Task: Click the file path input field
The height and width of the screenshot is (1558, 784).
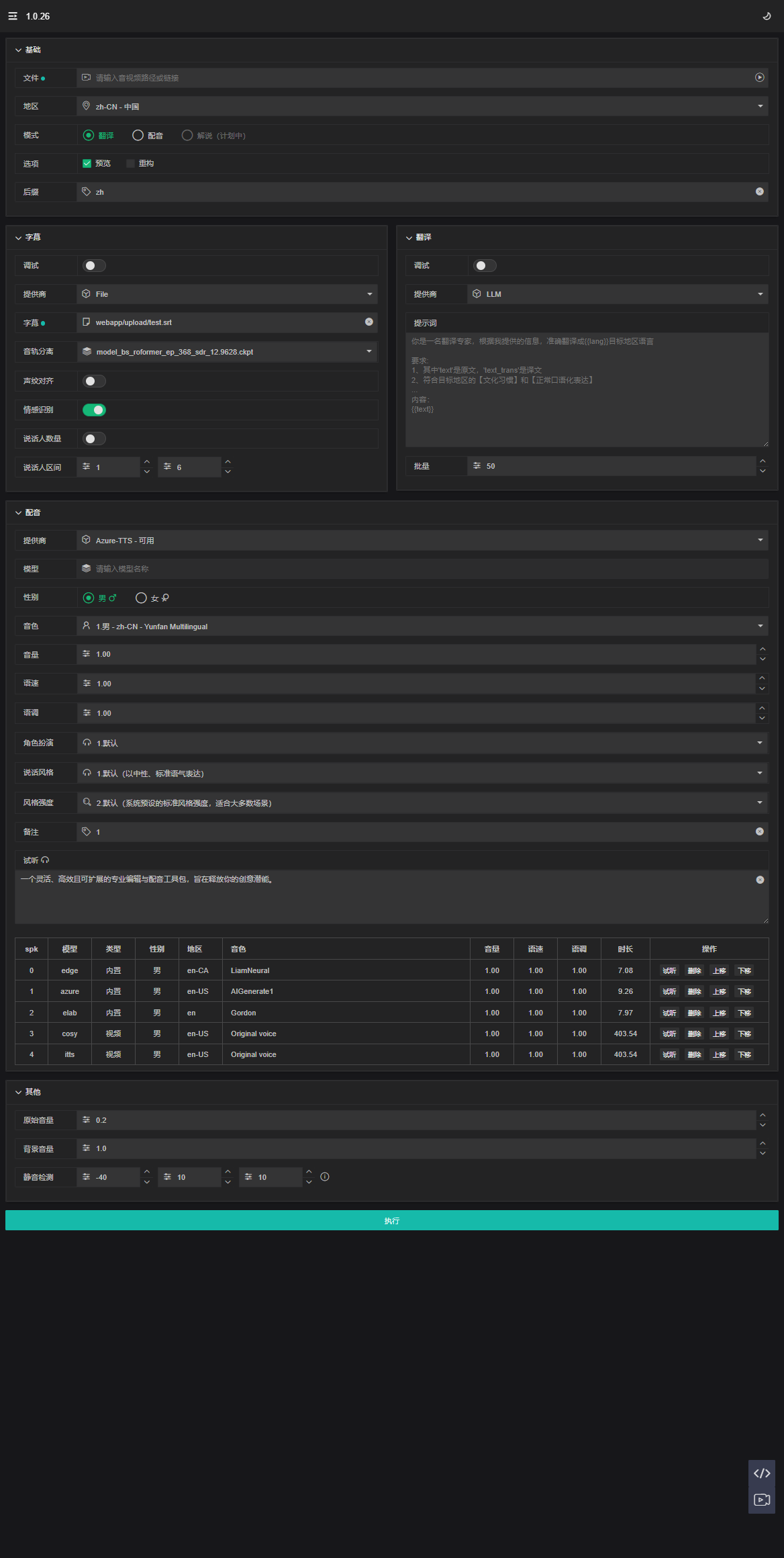Action: click(x=416, y=78)
